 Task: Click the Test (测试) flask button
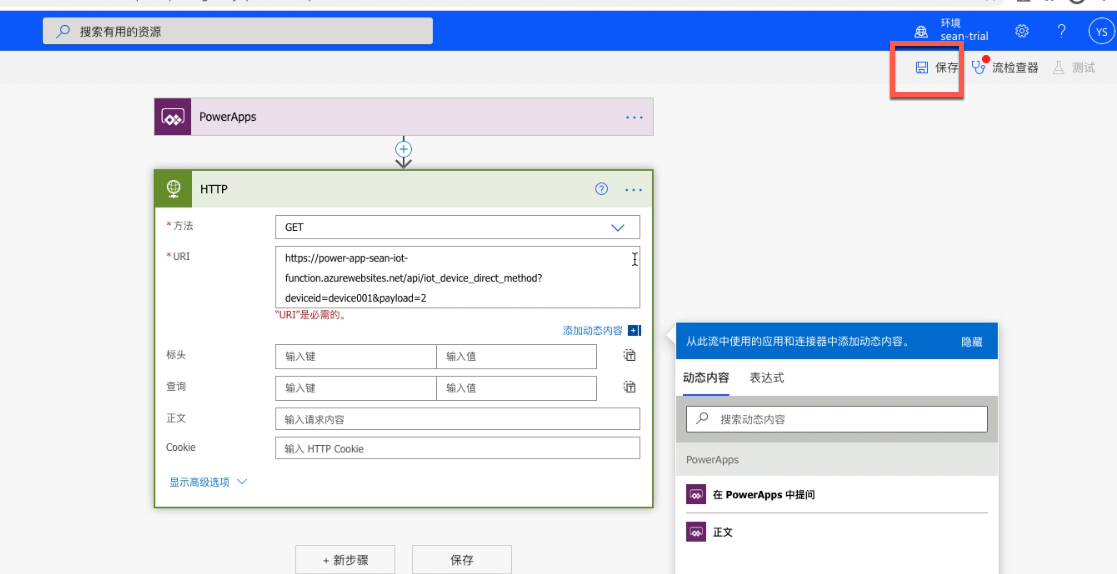(1074, 68)
